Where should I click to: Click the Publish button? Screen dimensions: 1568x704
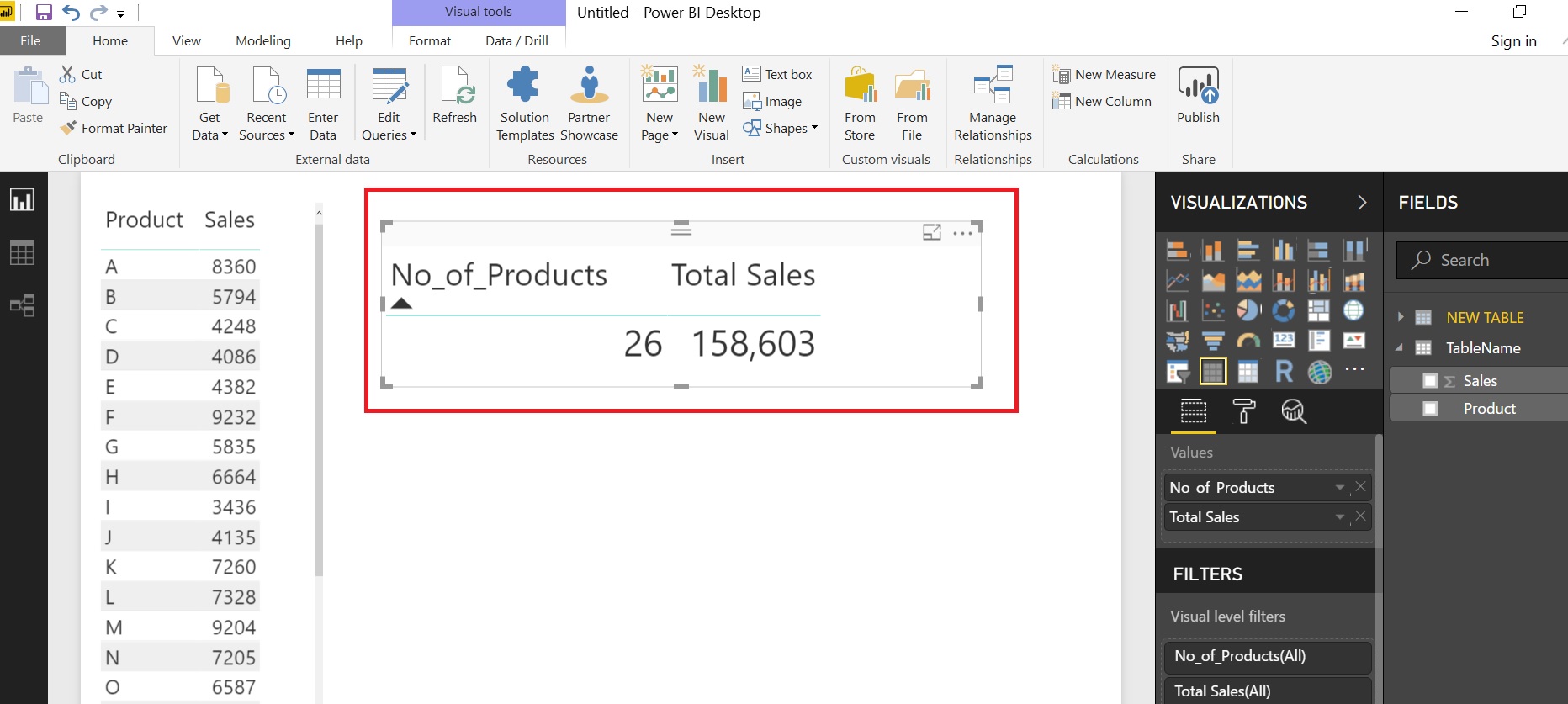pos(1198,94)
